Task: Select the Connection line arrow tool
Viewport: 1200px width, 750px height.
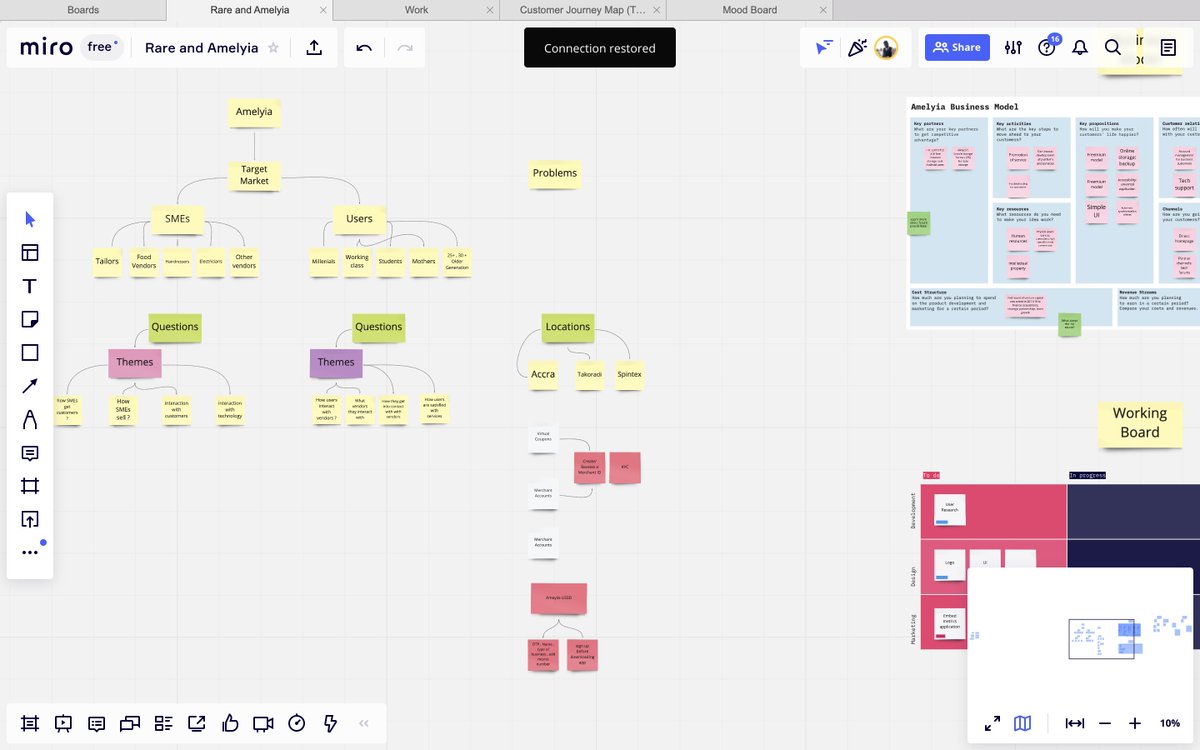Action: (x=30, y=386)
